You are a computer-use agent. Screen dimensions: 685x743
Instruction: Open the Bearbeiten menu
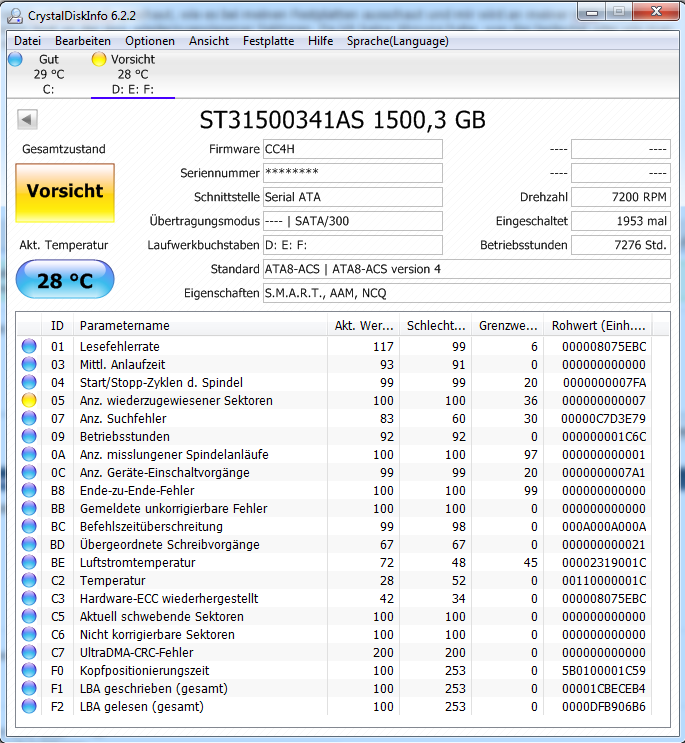(82, 41)
